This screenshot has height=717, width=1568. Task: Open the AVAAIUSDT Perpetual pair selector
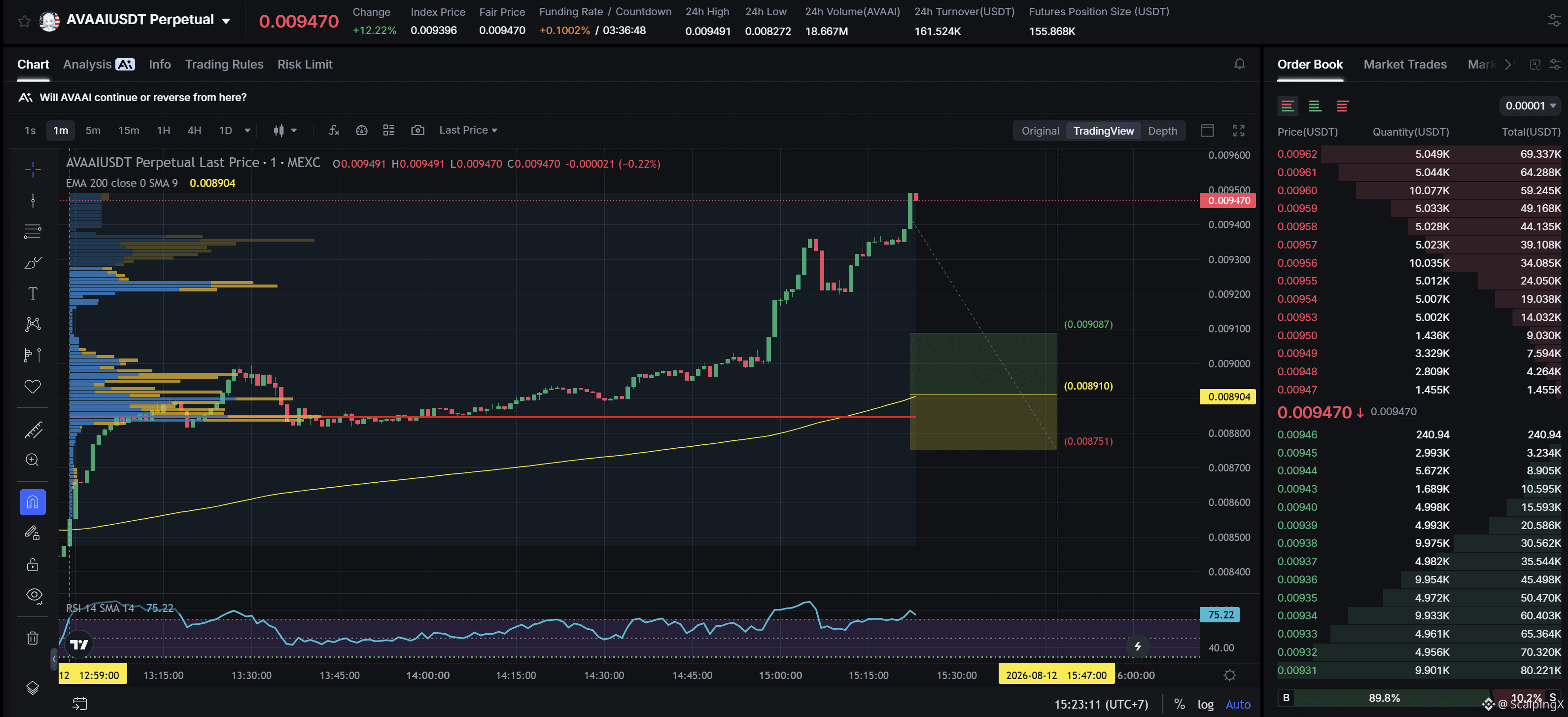click(148, 21)
